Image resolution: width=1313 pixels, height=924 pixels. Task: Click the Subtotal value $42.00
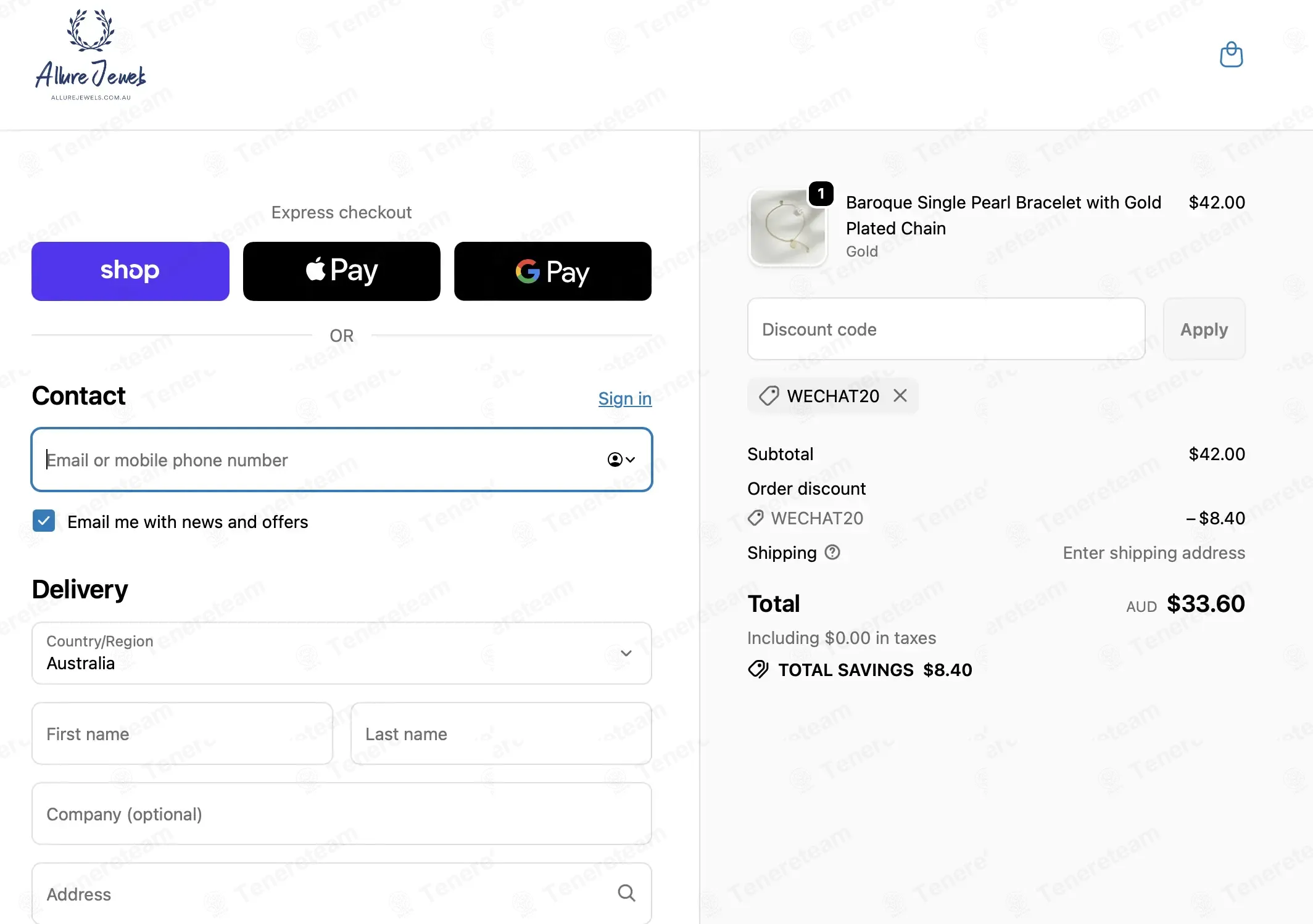point(1217,454)
